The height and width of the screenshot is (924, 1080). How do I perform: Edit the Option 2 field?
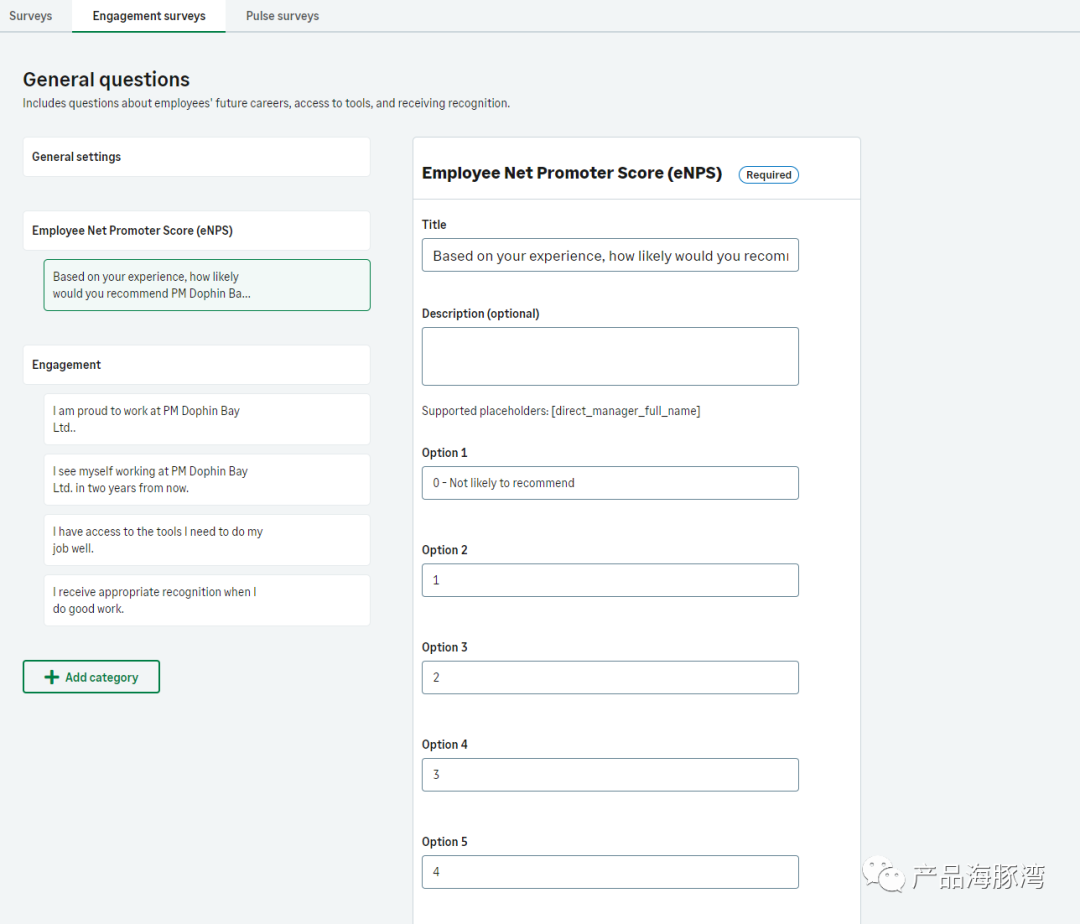point(610,580)
